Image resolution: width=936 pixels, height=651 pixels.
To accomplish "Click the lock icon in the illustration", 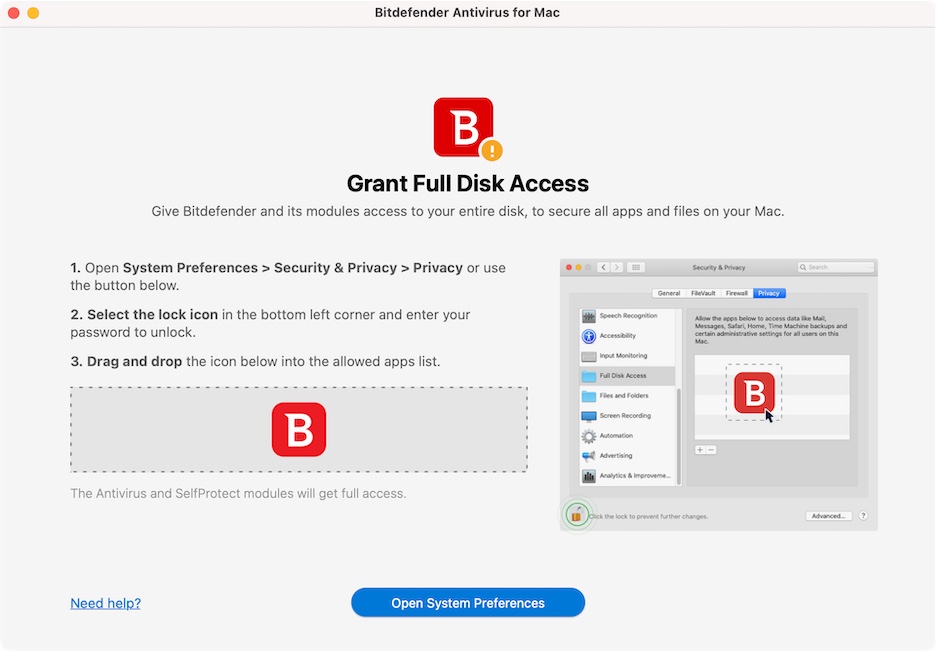I will click(576, 514).
